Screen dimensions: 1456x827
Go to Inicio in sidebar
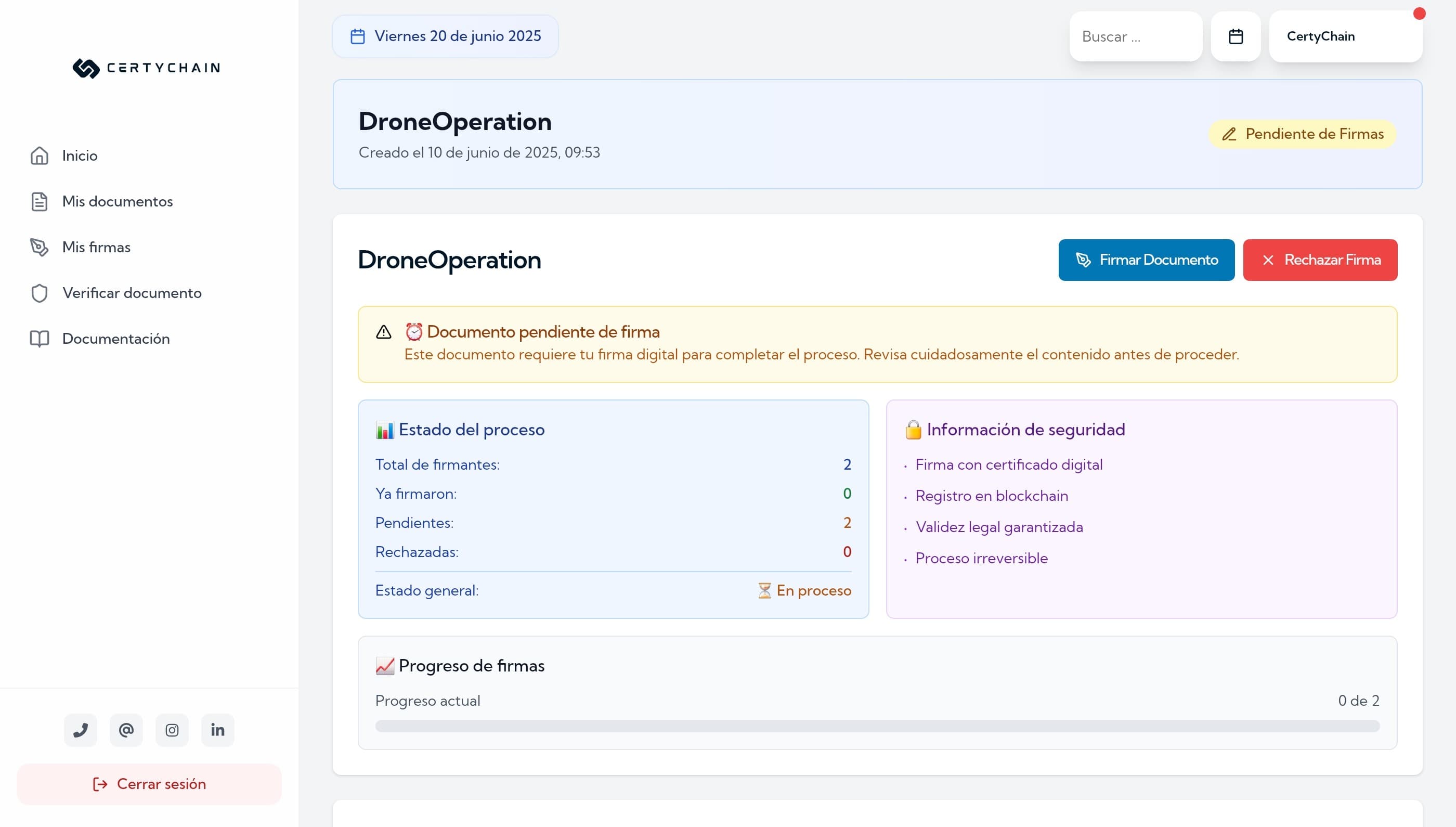pos(80,156)
